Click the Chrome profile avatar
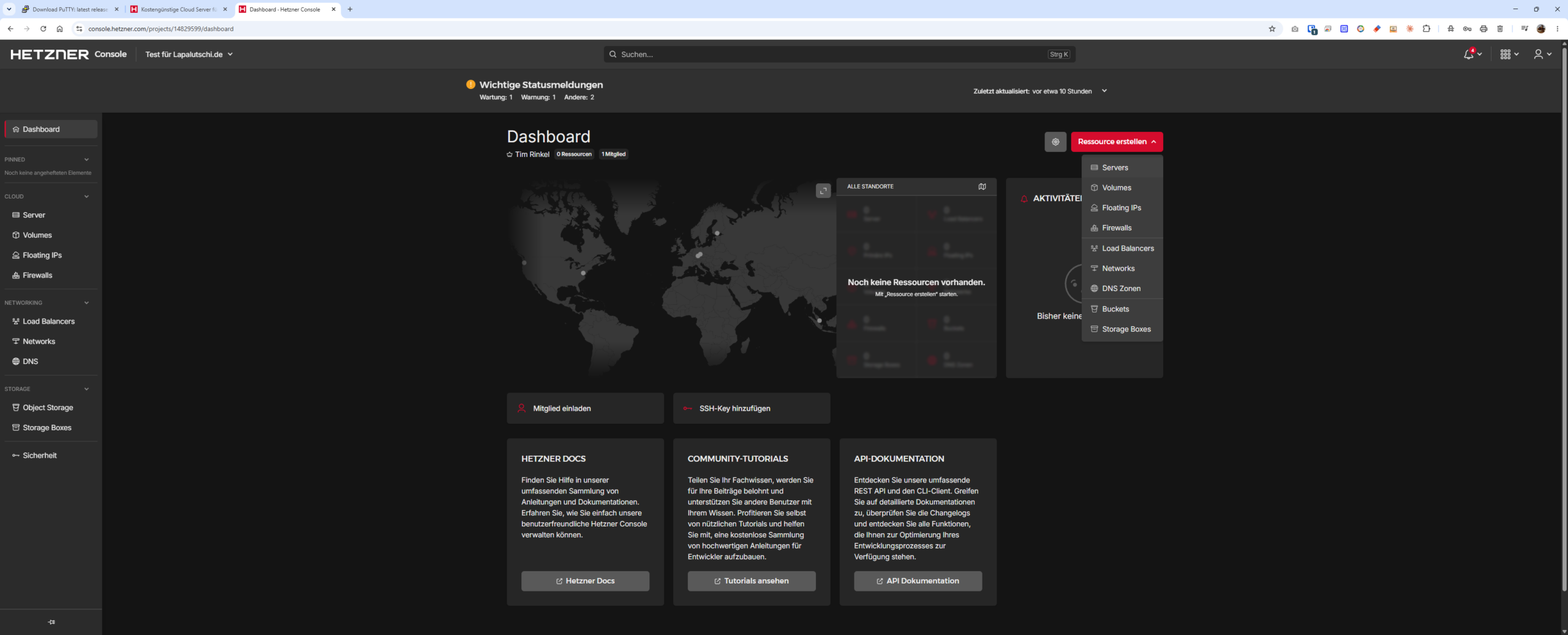1568x635 pixels. [1541, 29]
